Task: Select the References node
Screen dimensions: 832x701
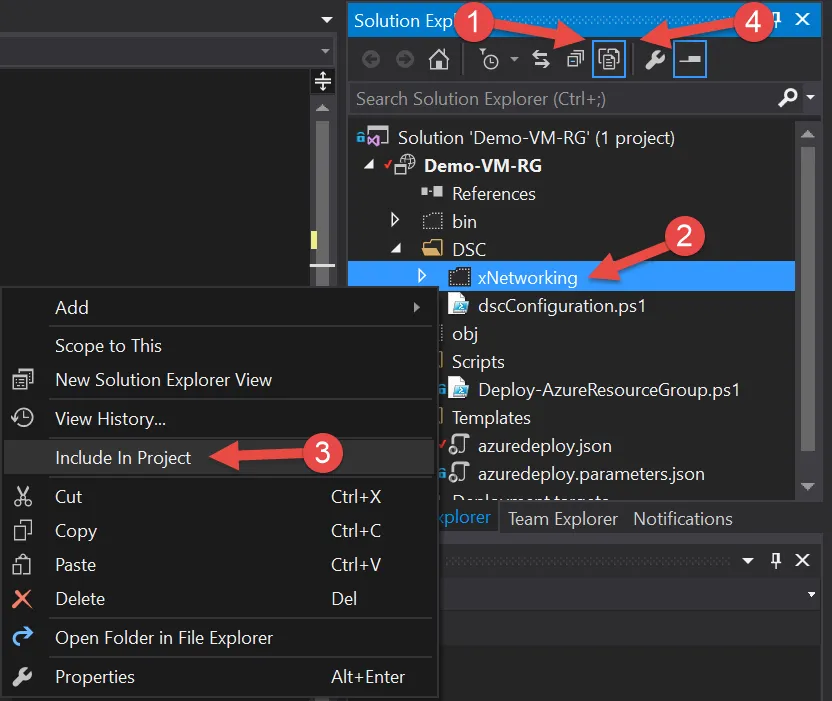Action: pyautogui.click(x=493, y=194)
